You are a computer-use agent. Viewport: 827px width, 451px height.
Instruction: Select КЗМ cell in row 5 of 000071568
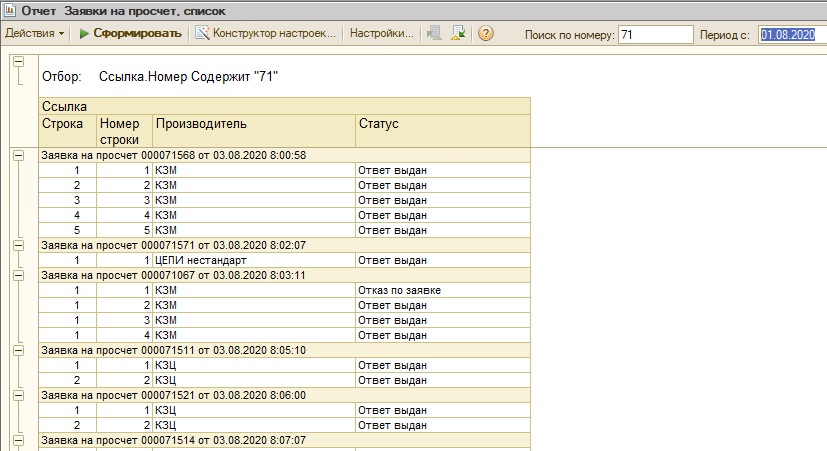tap(254, 230)
